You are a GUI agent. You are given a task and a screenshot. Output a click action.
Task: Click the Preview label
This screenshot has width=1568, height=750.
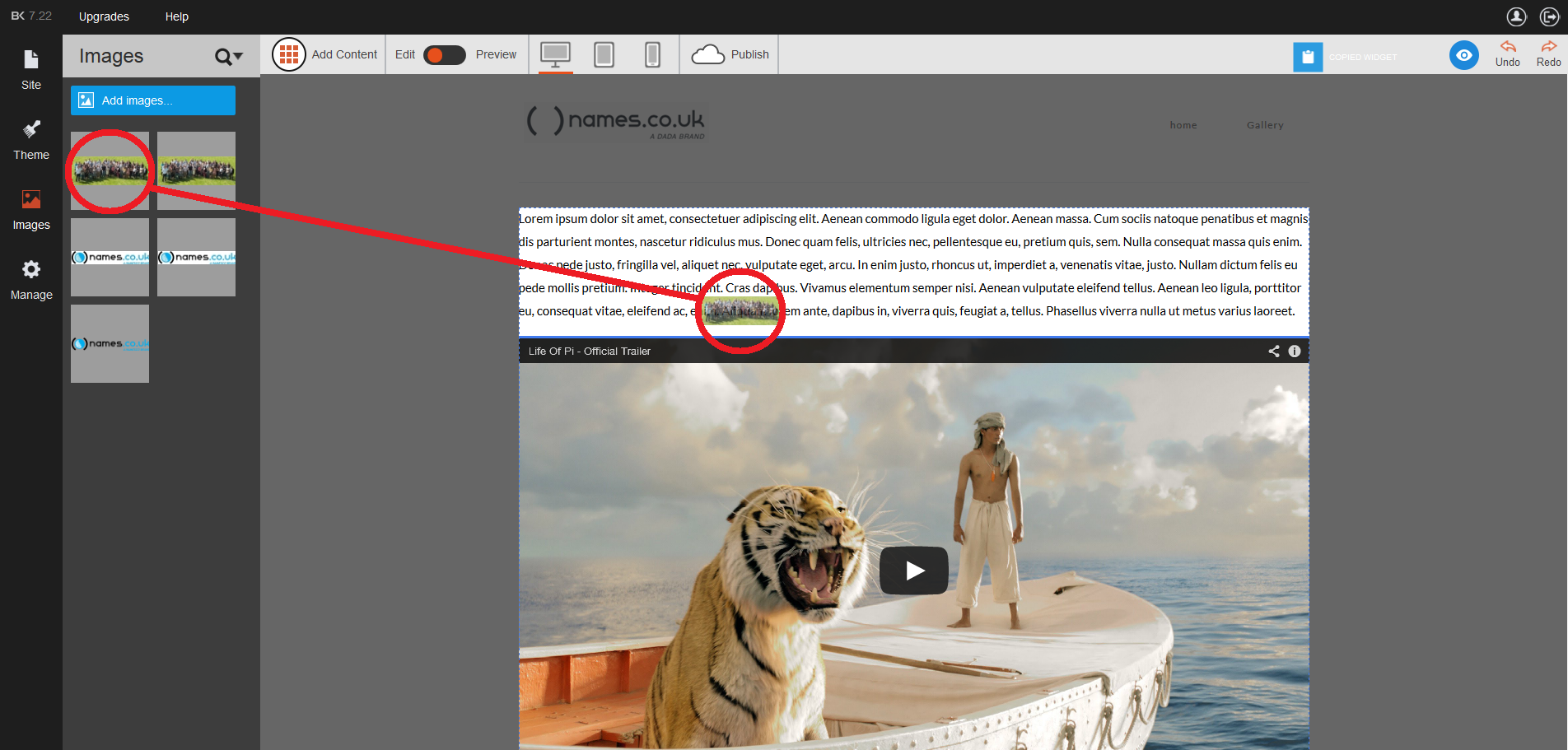click(x=496, y=54)
